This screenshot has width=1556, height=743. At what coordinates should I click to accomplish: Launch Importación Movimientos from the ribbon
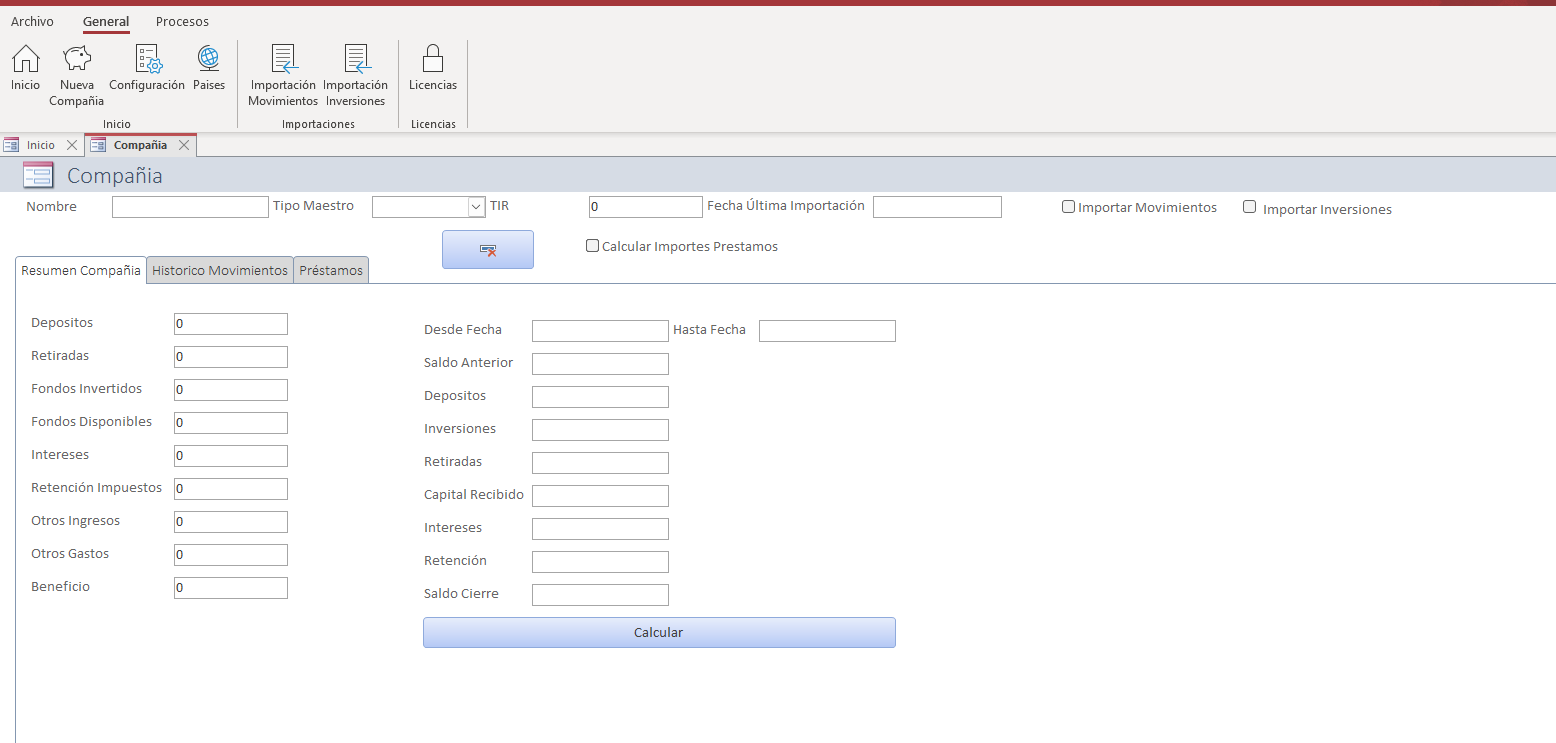(283, 60)
